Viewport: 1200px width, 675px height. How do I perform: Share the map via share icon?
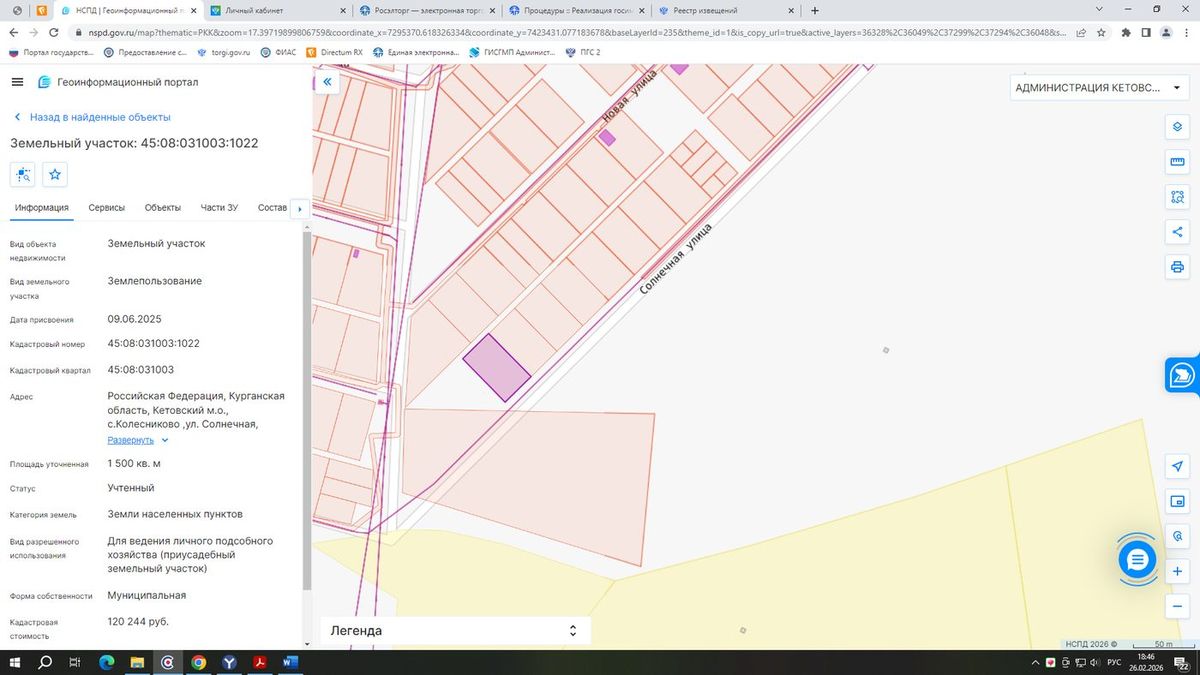coord(1177,232)
